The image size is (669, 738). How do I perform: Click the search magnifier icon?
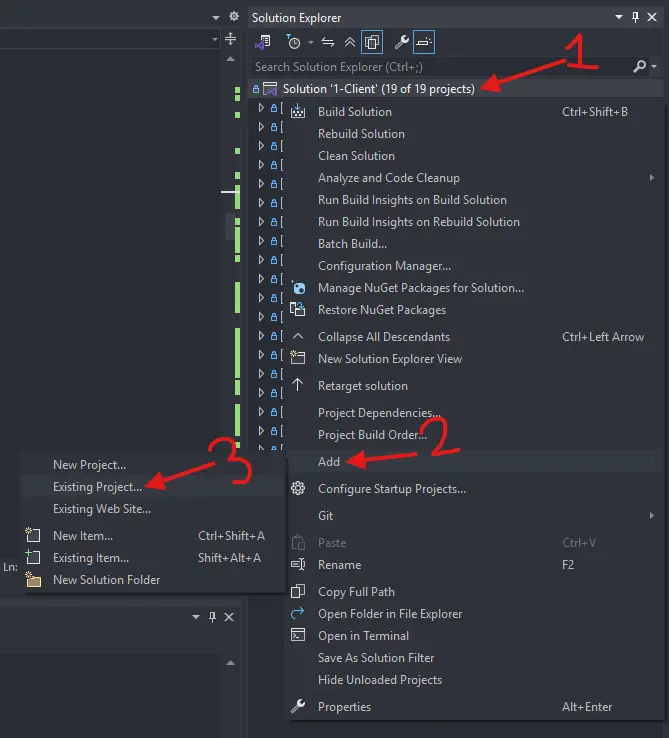coord(639,66)
